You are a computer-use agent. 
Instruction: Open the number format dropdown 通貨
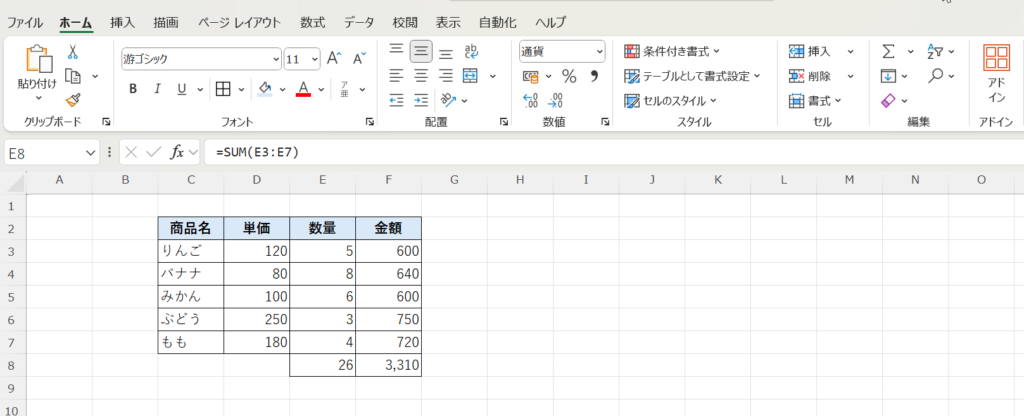tap(562, 51)
